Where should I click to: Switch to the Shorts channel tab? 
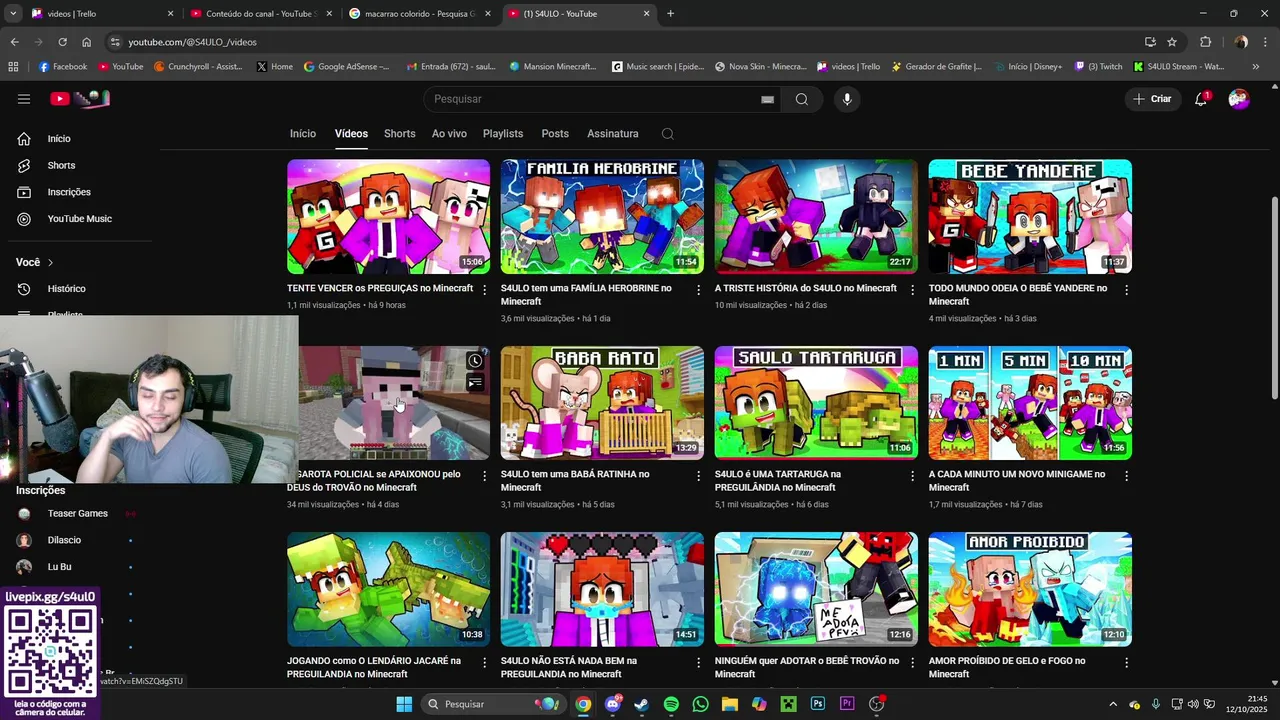point(400,134)
